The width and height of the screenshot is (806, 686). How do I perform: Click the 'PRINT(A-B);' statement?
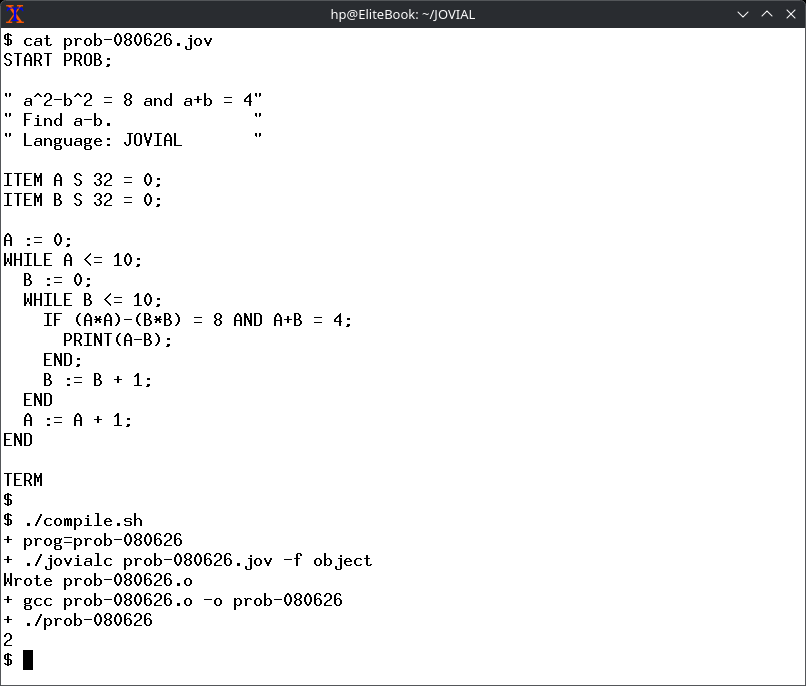coord(118,340)
